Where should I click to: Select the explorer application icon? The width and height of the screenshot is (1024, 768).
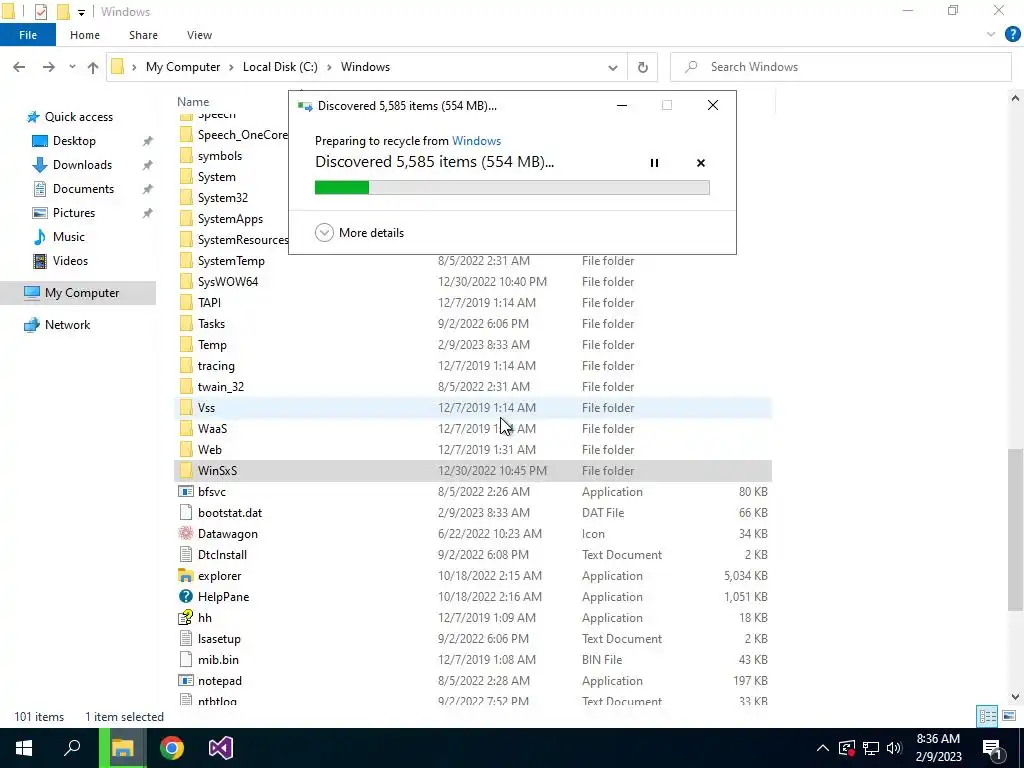[x=186, y=575]
